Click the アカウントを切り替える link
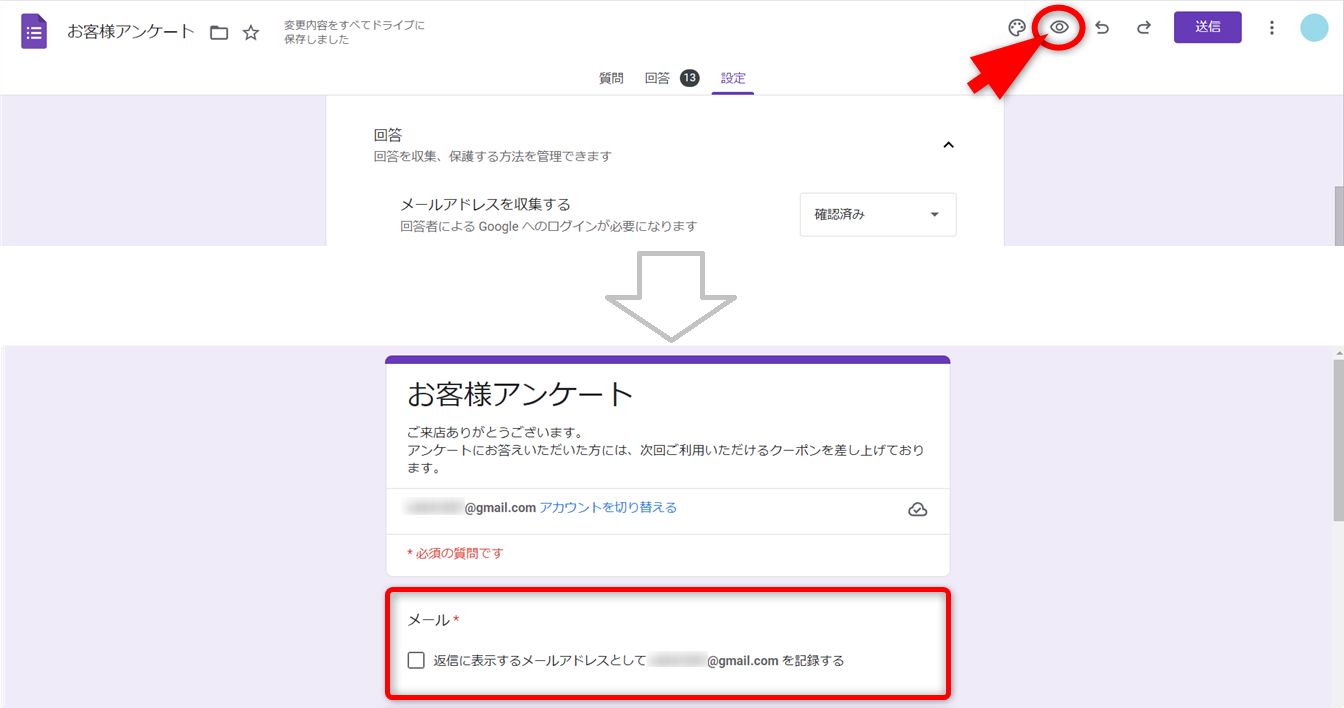 click(608, 508)
